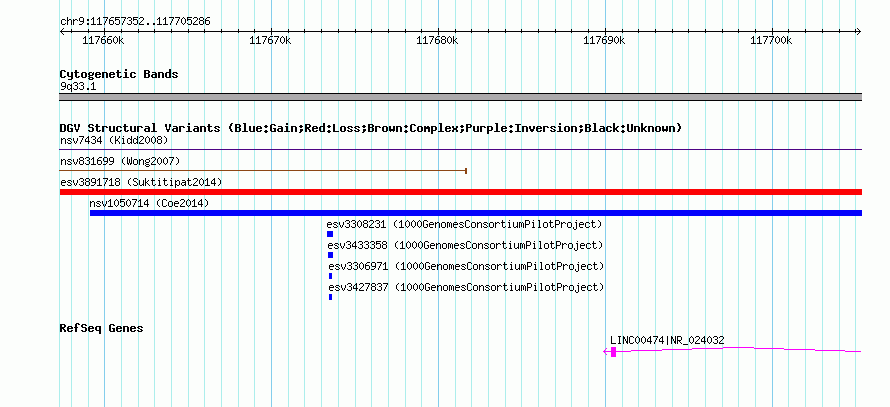The height and width of the screenshot is (407, 890).
Task: Click the right arrow end of ruler
Action: click(859, 32)
